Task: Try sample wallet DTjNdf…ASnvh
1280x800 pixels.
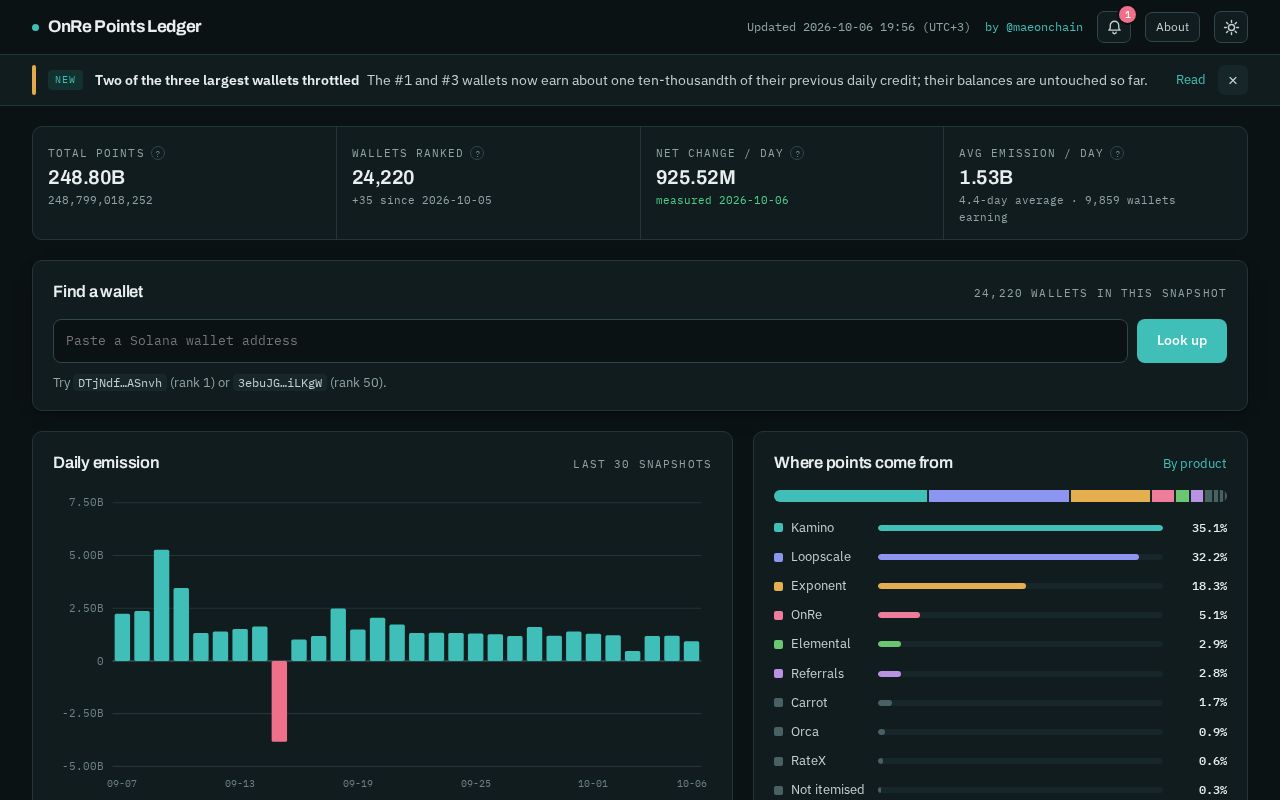Action: (x=120, y=383)
